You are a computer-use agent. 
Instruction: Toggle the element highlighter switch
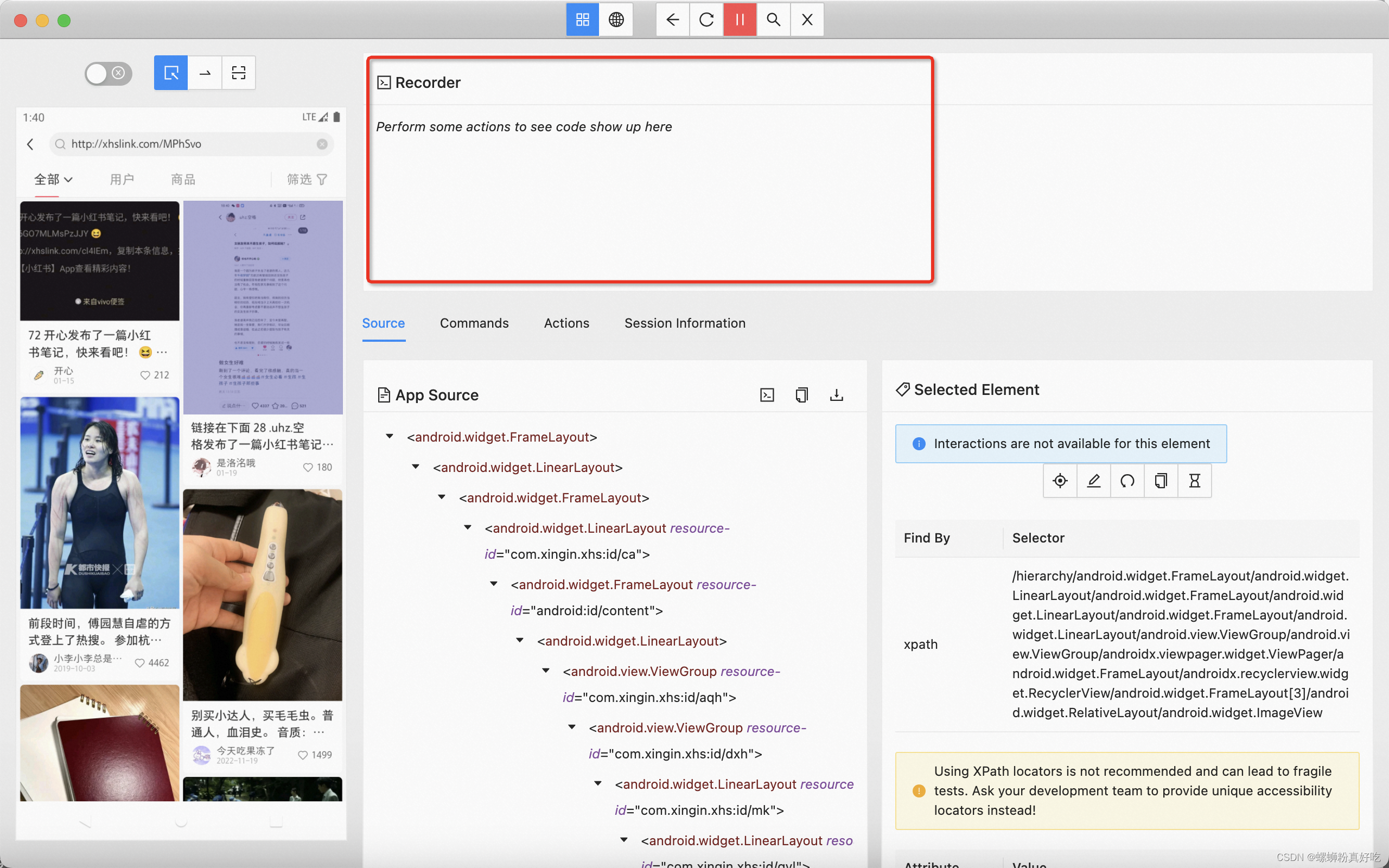click(x=109, y=73)
